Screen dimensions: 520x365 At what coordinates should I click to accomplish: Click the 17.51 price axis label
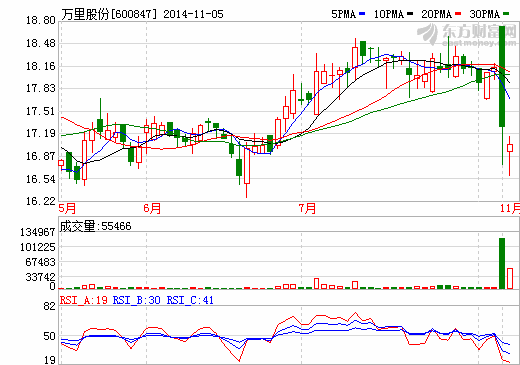pos(41,111)
